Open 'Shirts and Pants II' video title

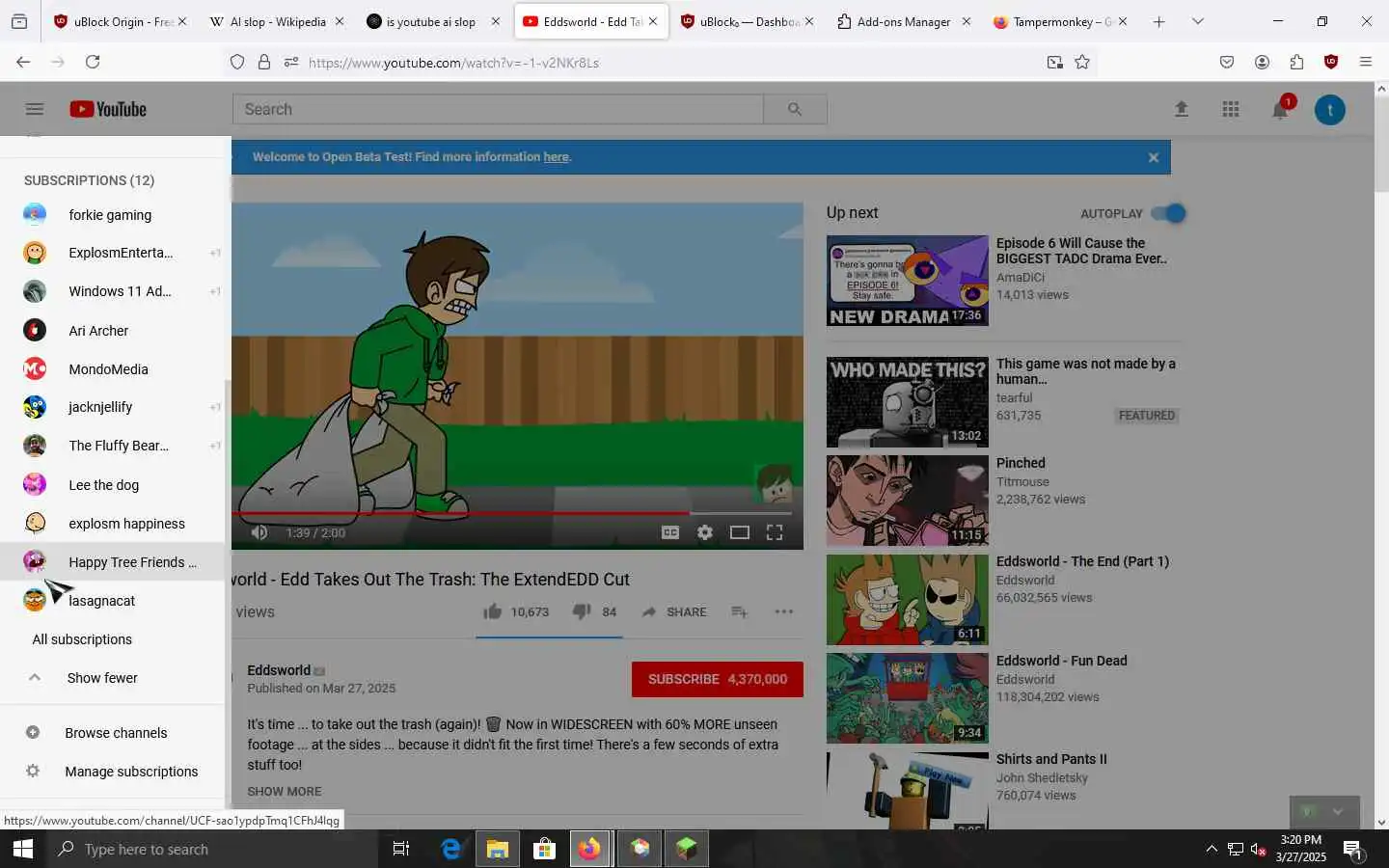(1051, 759)
